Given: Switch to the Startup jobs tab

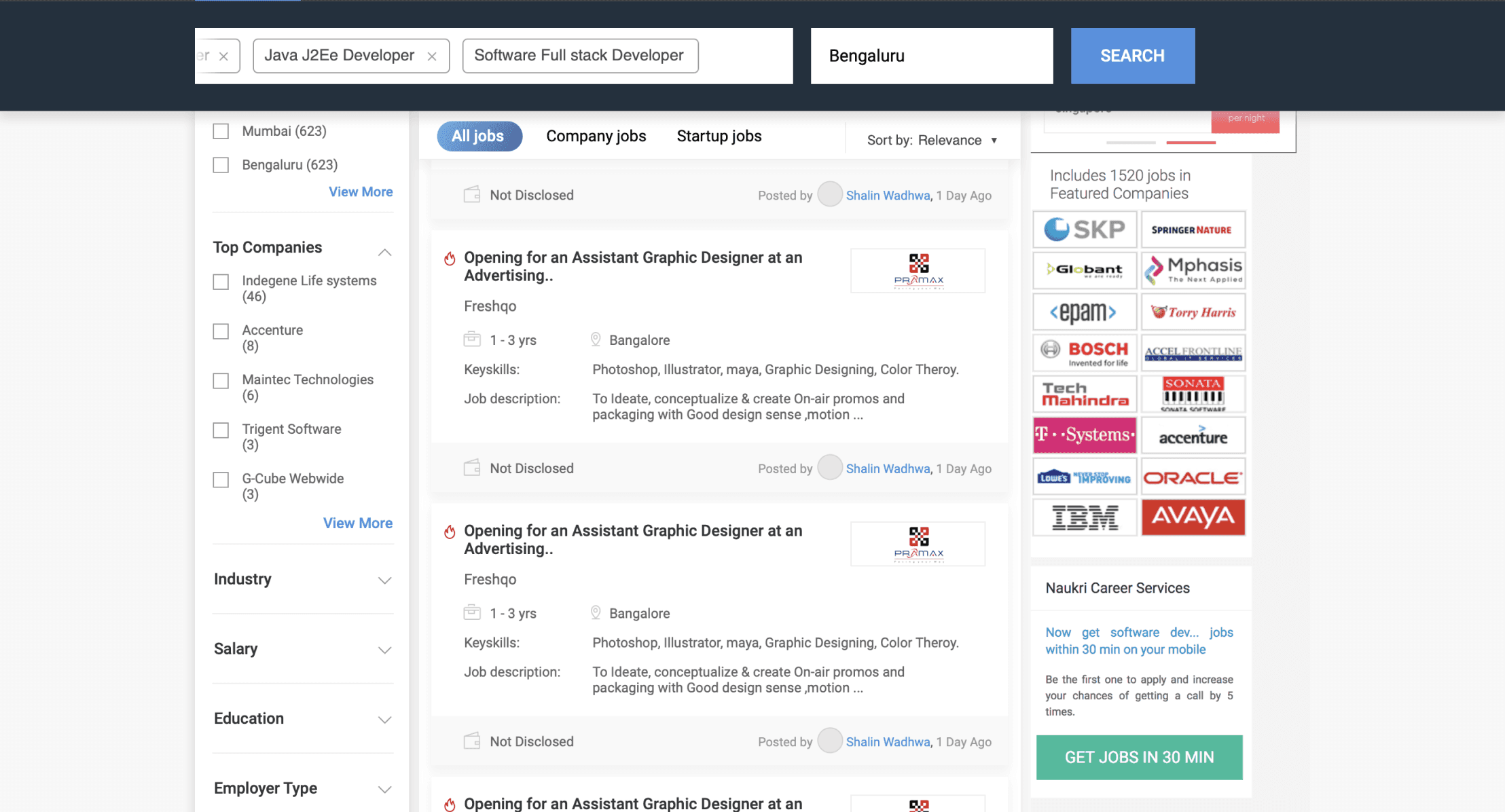Looking at the screenshot, I should [719, 136].
